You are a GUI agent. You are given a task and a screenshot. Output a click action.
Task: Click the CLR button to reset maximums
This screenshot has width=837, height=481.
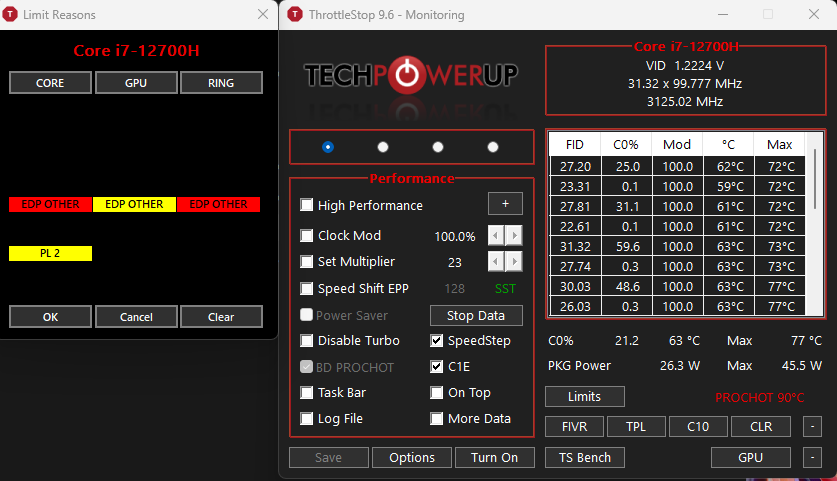[761, 427]
